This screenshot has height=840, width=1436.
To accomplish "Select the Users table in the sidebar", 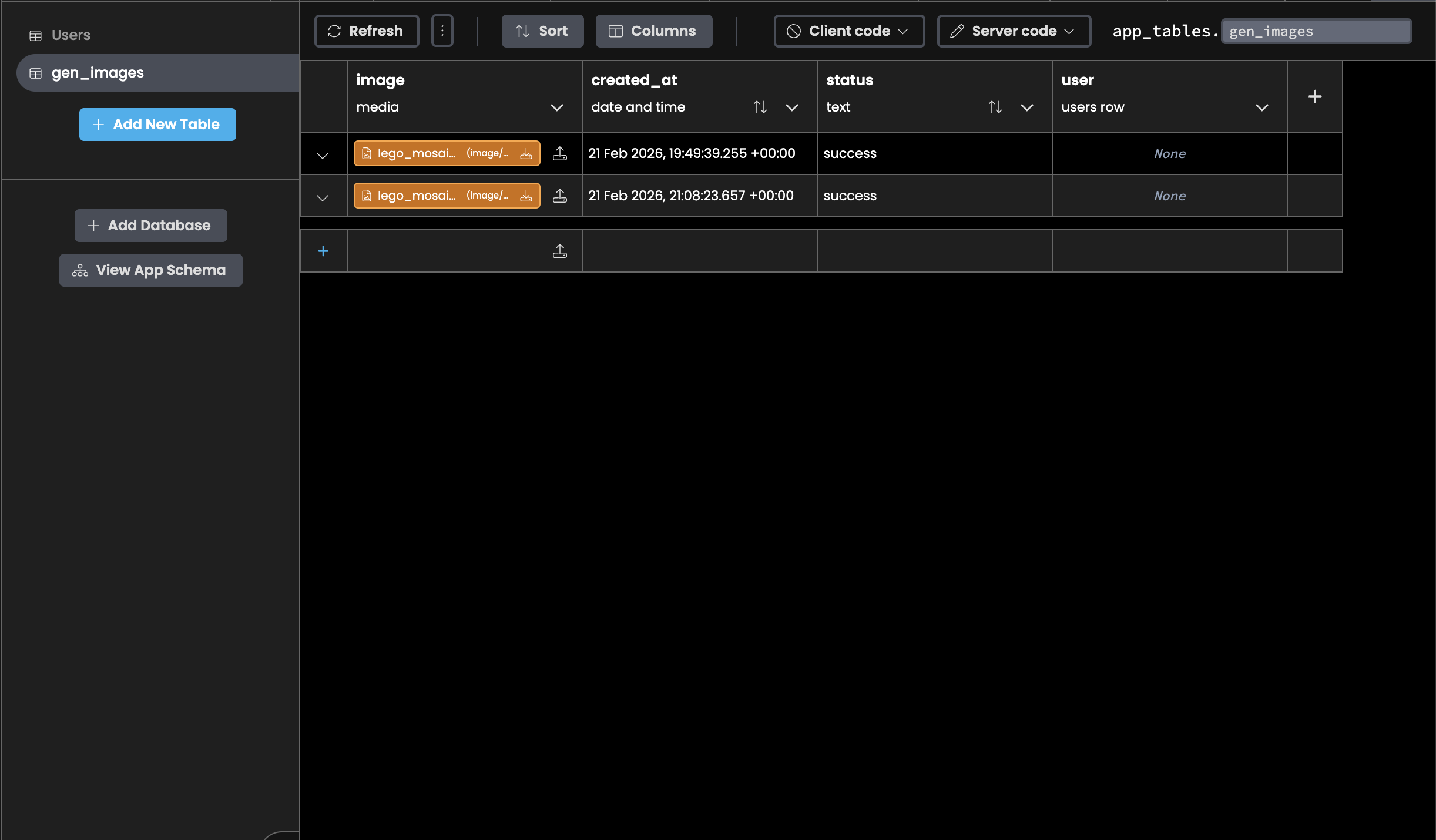I will pos(71,35).
